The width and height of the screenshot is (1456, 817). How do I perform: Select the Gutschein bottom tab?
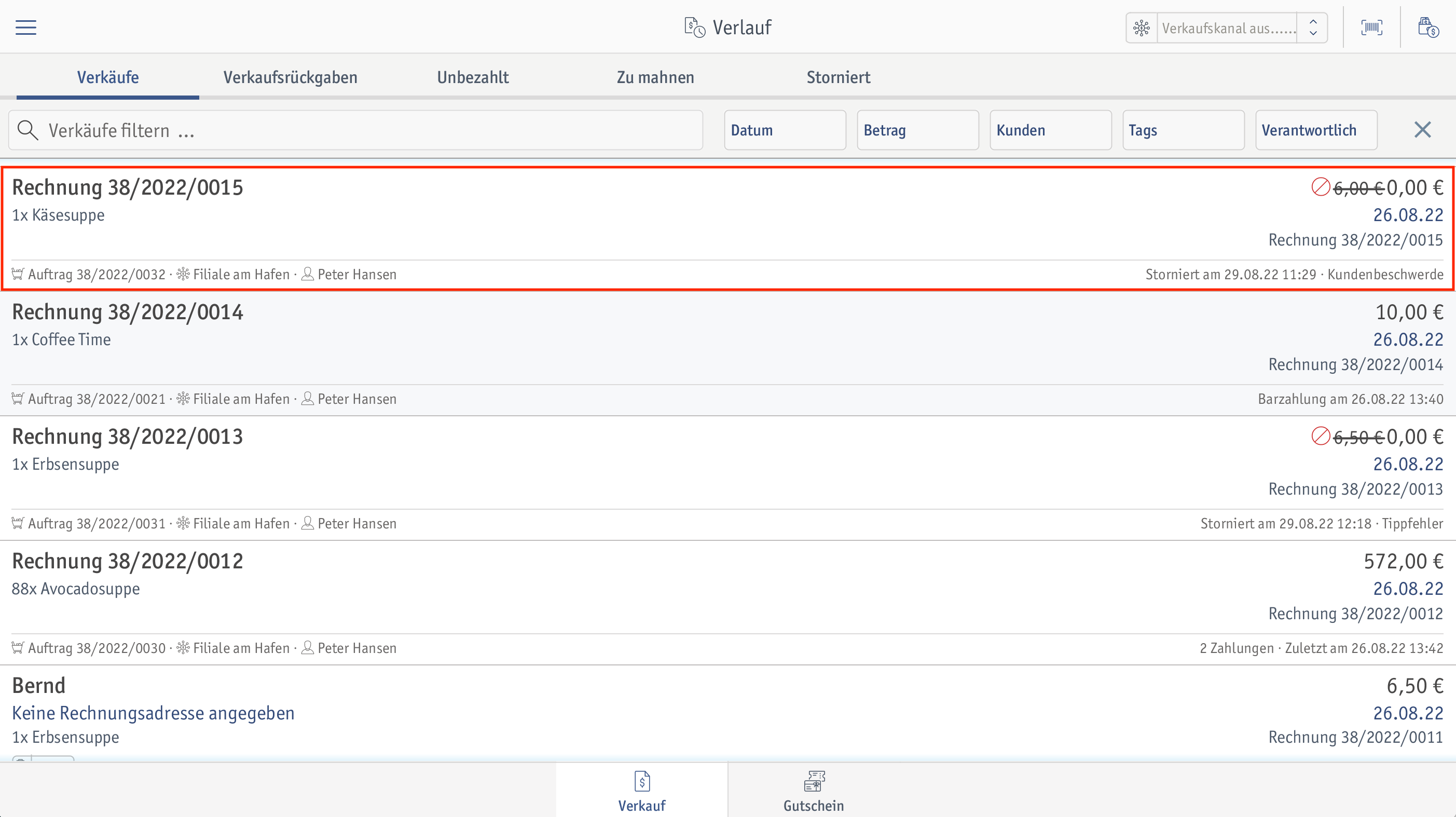click(813, 791)
